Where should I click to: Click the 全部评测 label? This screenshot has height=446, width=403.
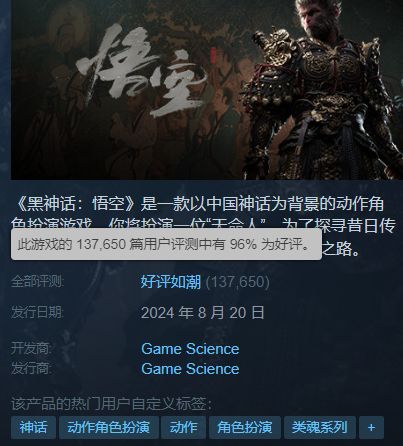tap(37, 282)
